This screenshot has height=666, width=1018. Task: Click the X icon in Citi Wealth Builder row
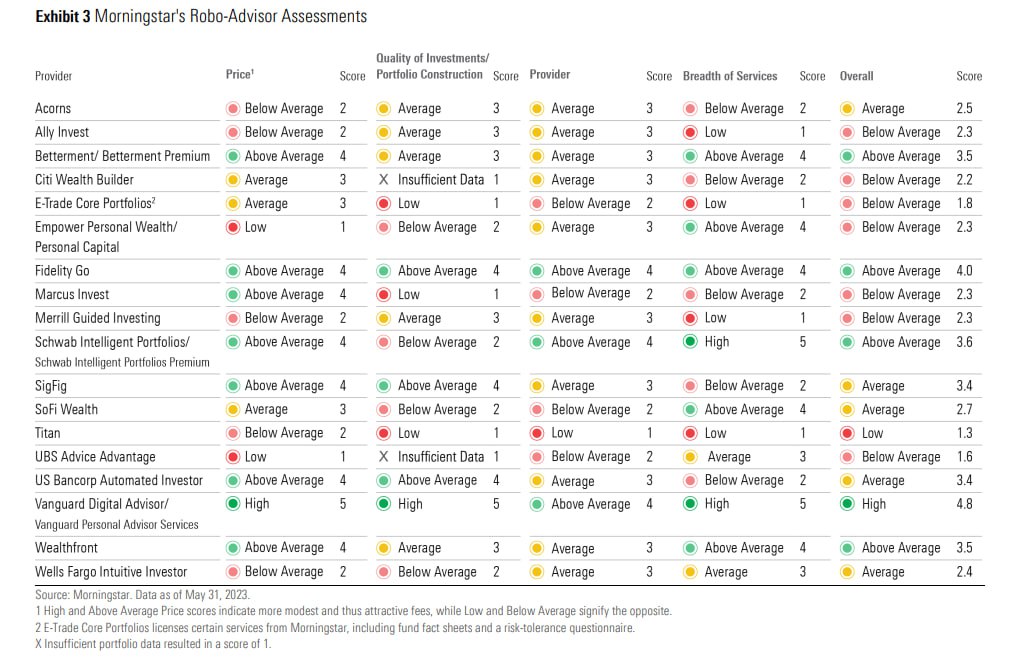383,180
